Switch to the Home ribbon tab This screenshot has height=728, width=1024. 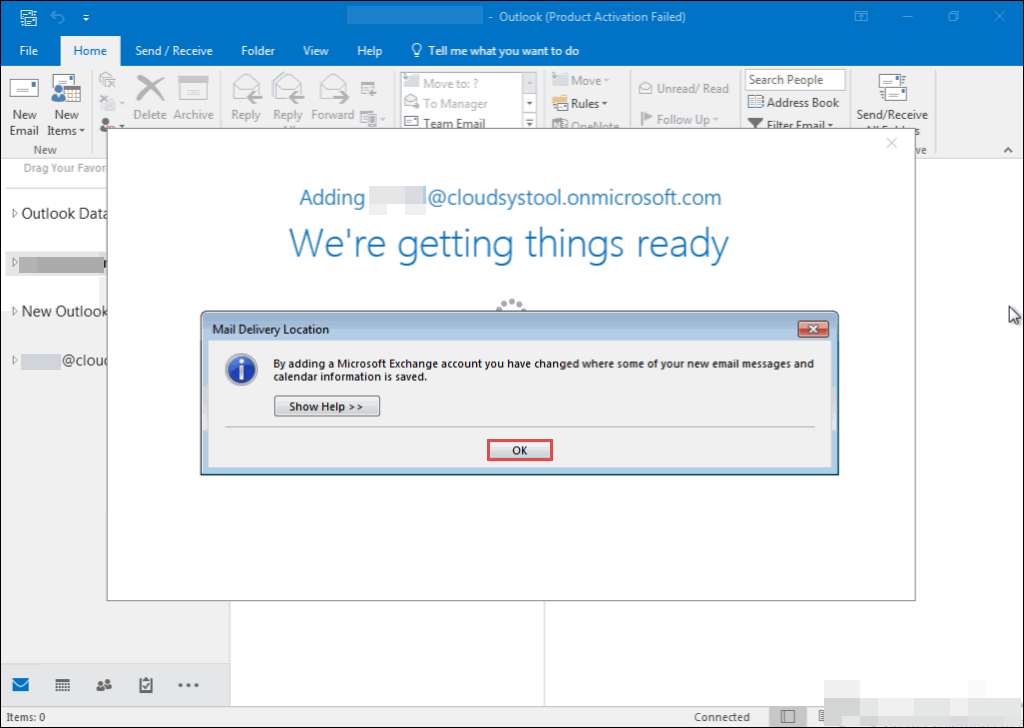pyautogui.click(x=90, y=51)
